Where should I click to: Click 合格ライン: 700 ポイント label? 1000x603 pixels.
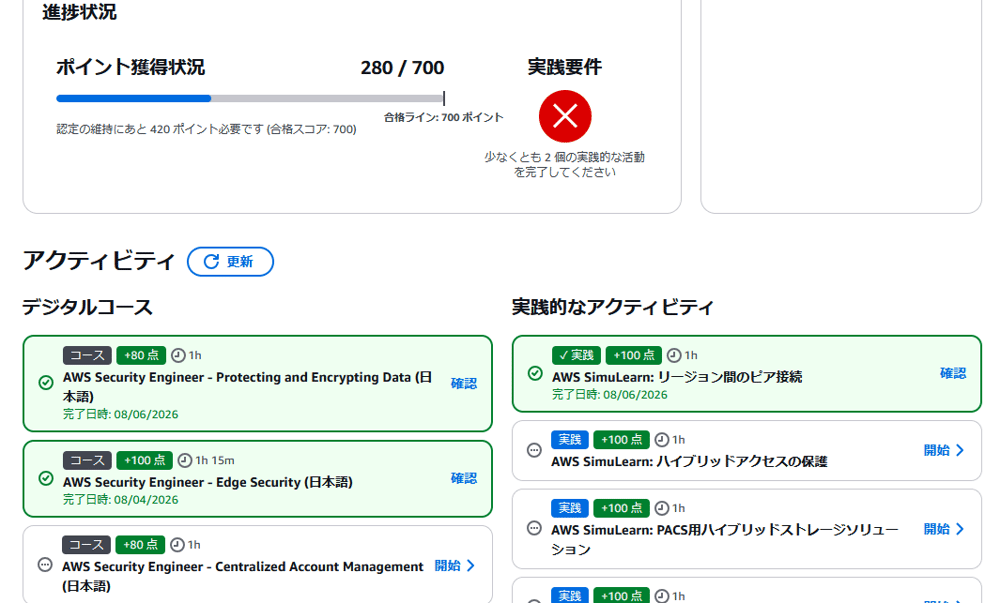[x=444, y=117]
